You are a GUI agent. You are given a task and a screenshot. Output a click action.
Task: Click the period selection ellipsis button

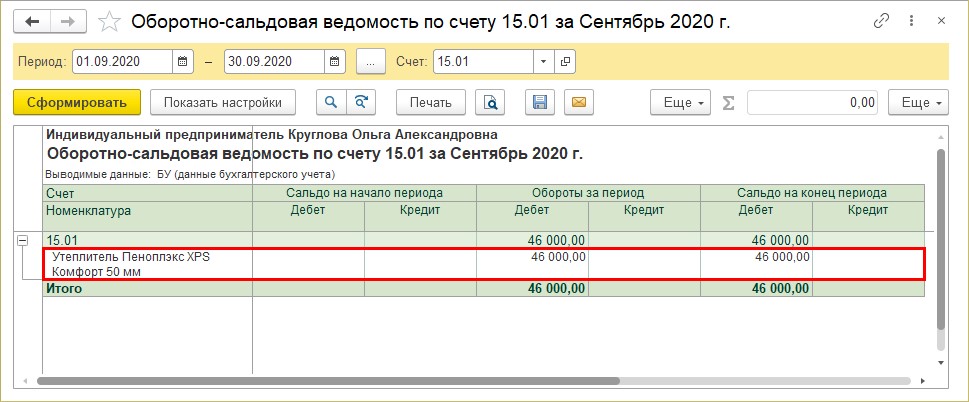(371, 62)
